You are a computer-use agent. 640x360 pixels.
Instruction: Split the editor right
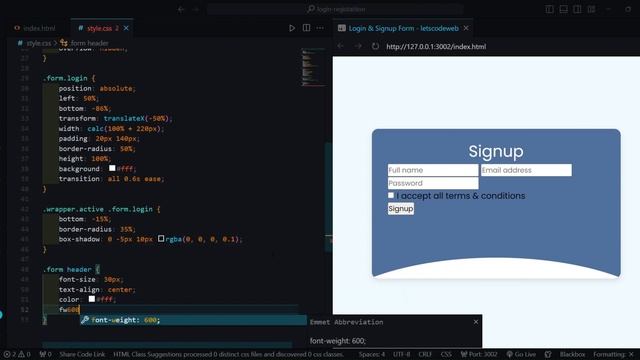coord(306,28)
